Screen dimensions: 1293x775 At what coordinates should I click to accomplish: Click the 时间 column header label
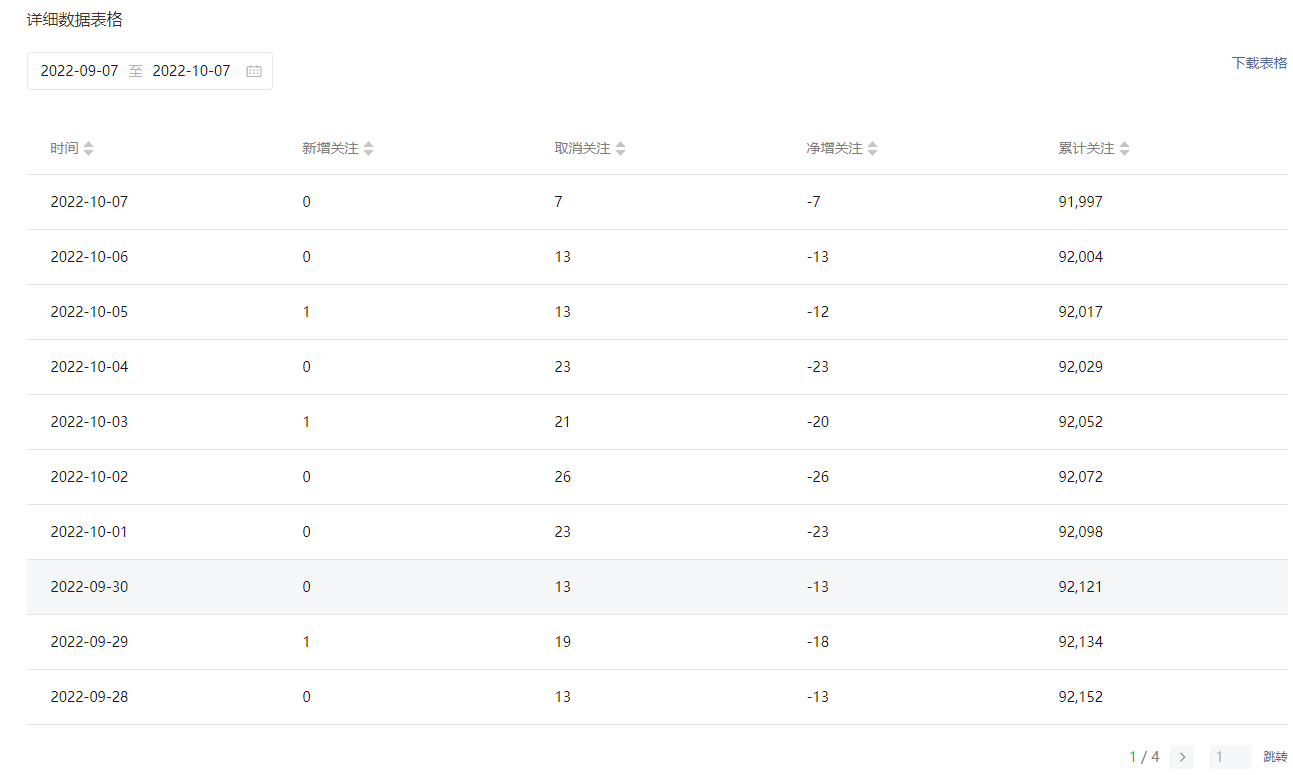pyautogui.click(x=64, y=148)
